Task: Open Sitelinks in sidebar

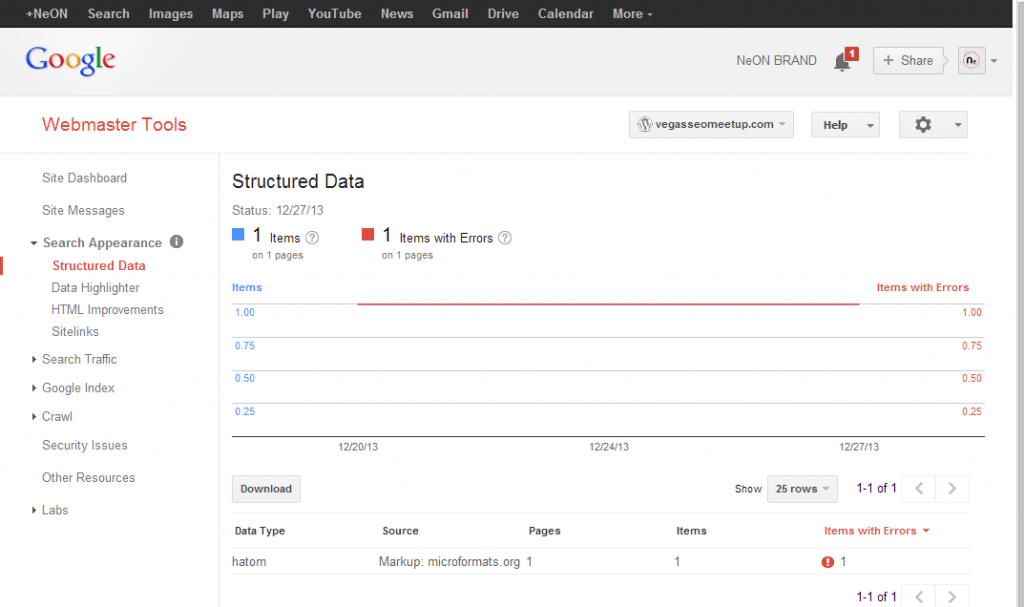Action: coord(75,331)
